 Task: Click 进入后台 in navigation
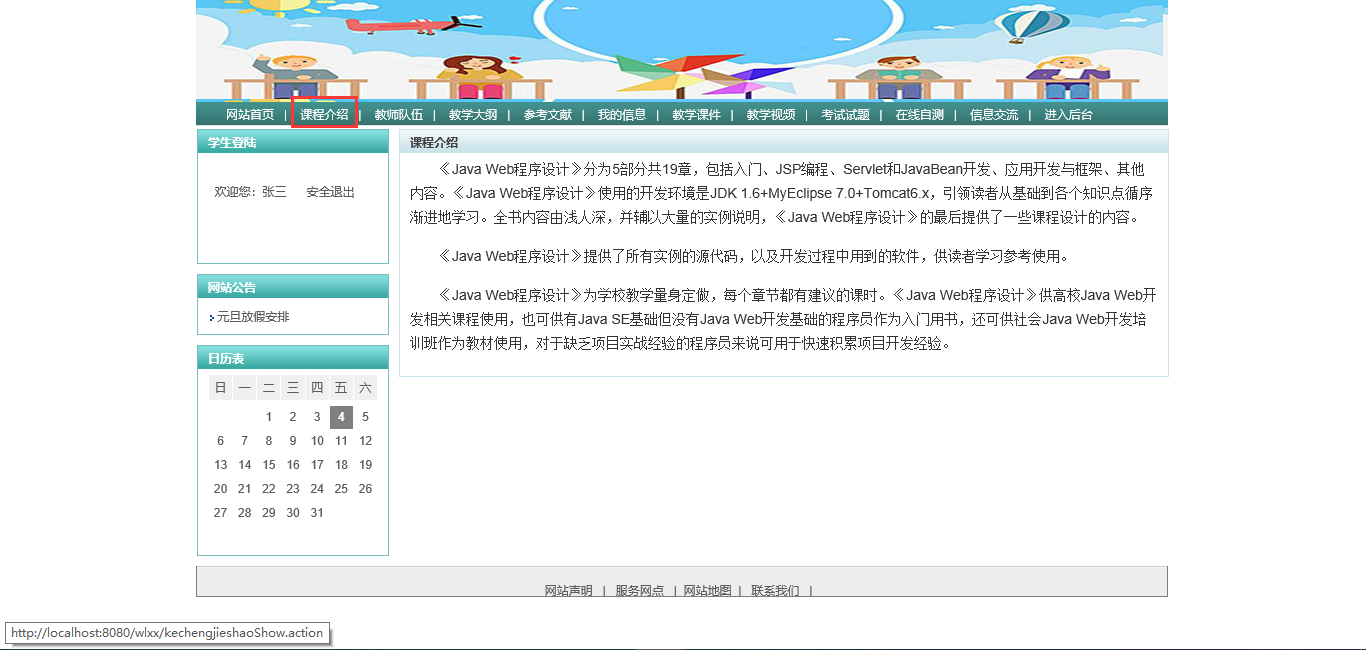click(x=1069, y=115)
